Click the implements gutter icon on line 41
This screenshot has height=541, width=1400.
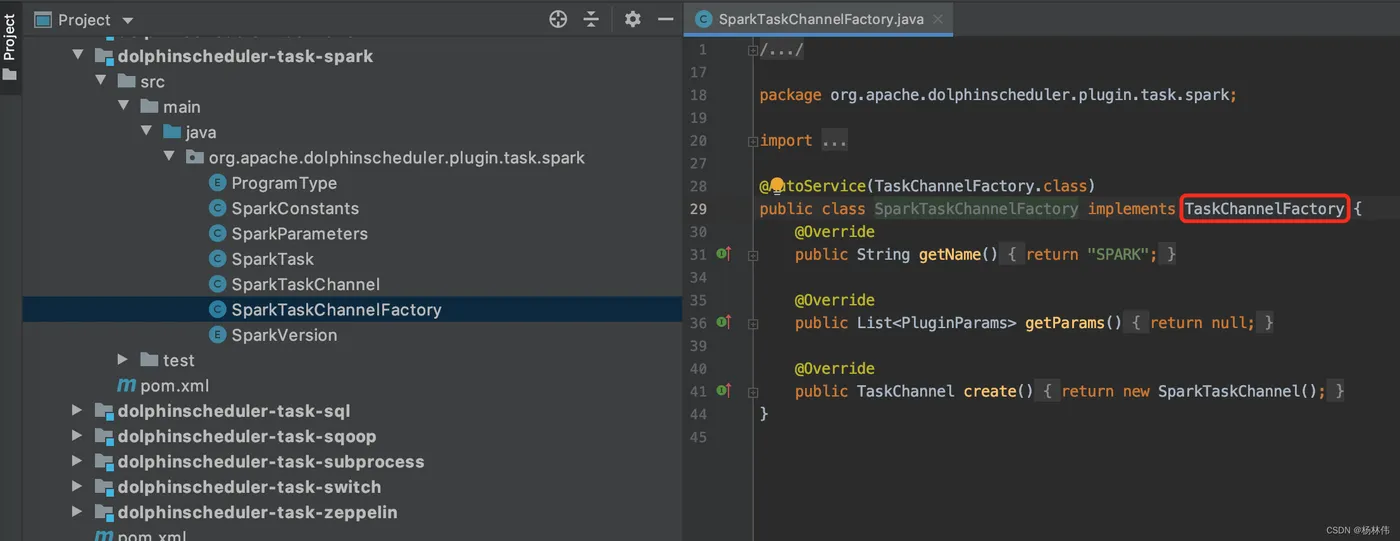pyautogui.click(x=724, y=391)
